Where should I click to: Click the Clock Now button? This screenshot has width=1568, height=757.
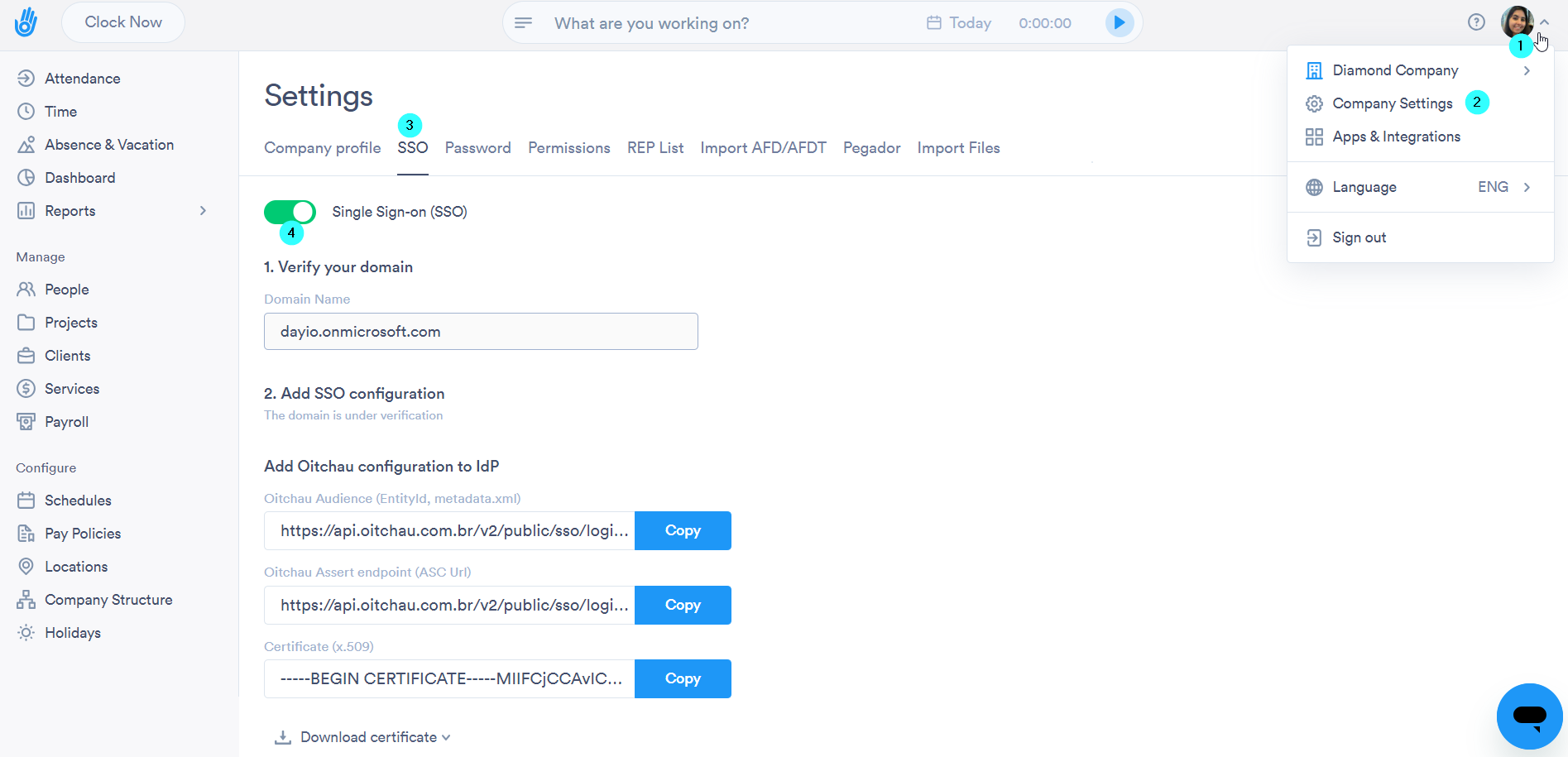pos(123,22)
